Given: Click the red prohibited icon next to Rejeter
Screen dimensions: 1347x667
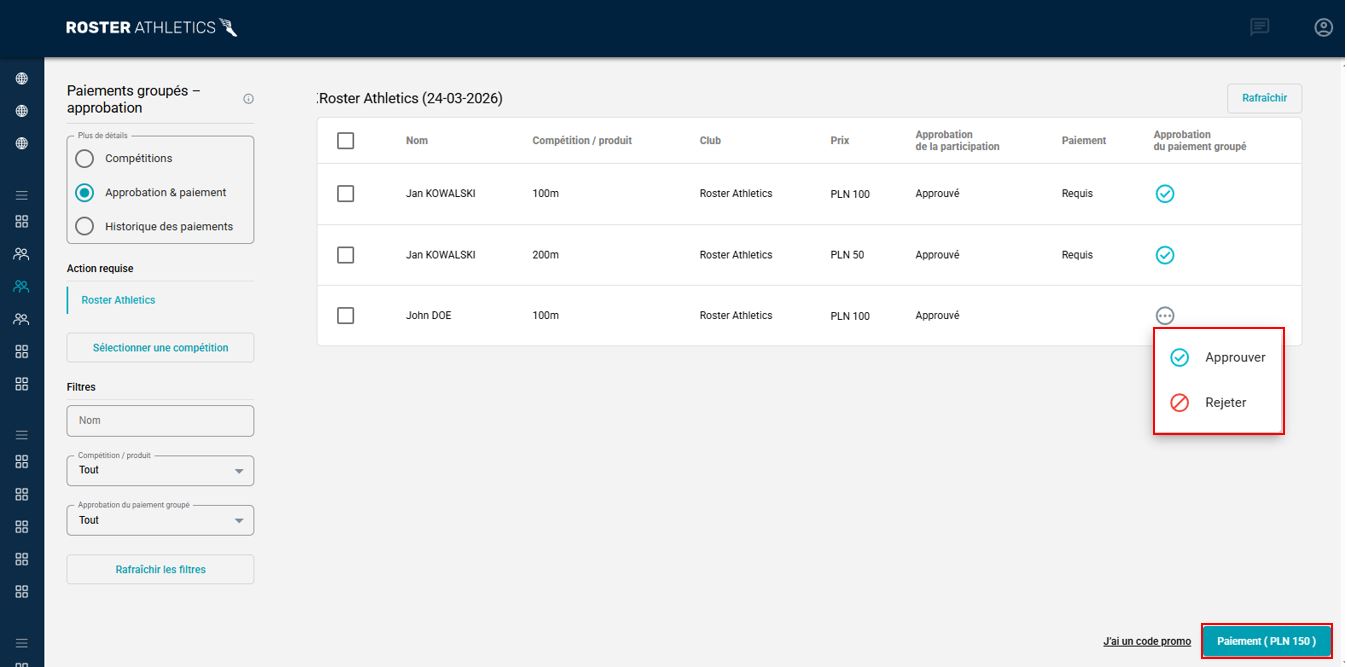Looking at the screenshot, I should (x=1179, y=402).
